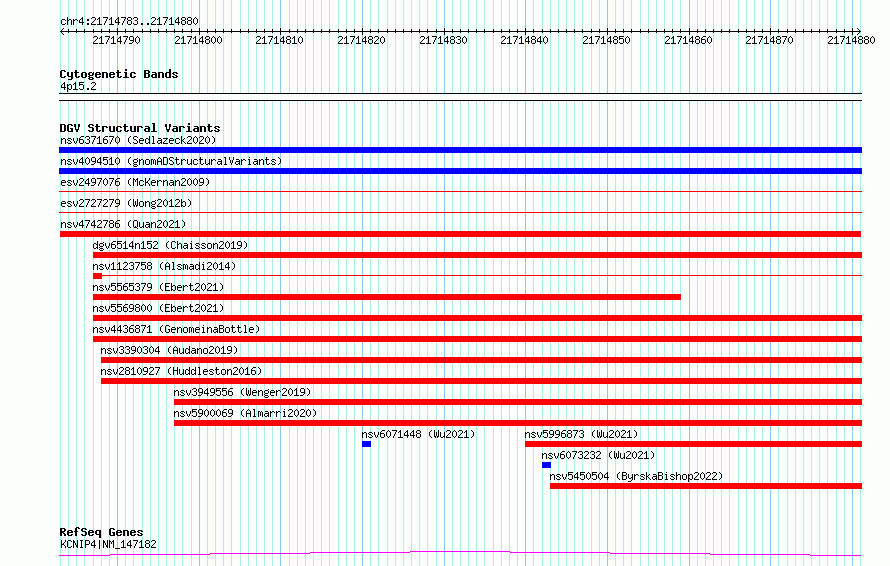Select the nsv4742786 (Quan2021) label
Viewport: 890px width, 566px height.
click(123, 224)
